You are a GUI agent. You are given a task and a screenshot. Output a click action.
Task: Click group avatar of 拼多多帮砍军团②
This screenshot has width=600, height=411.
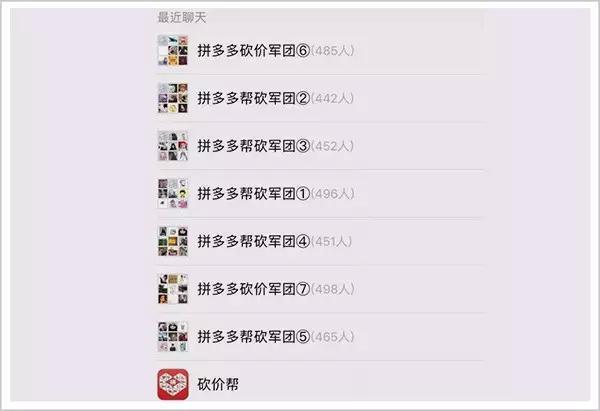pos(173,98)
